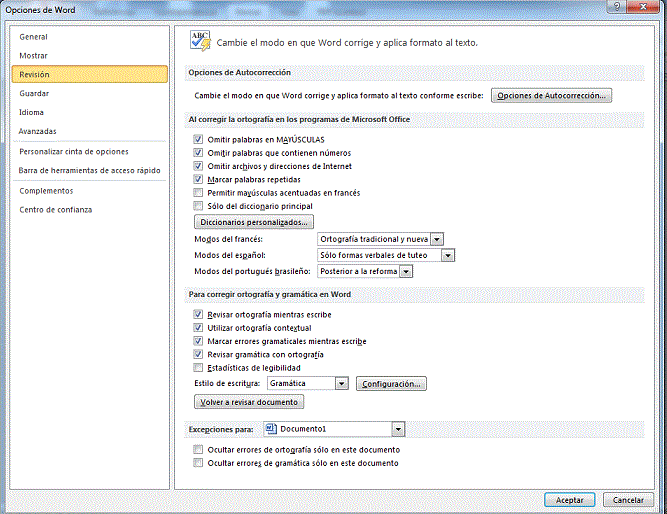Select the General category in sidebar
Image resolution: width=667 pixels, height=514 pixels.
(34, 36)
